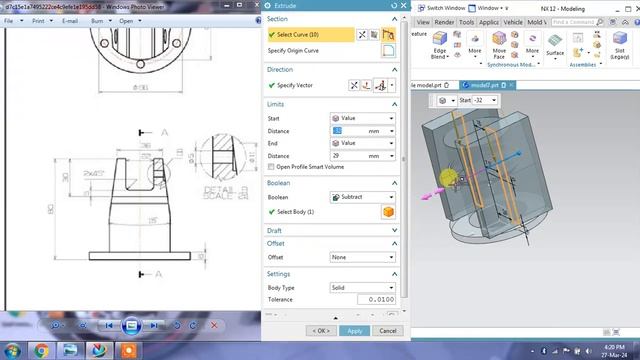Switch to the View ribbon tab
The image size is (640, 360).
tap(423, 22)
